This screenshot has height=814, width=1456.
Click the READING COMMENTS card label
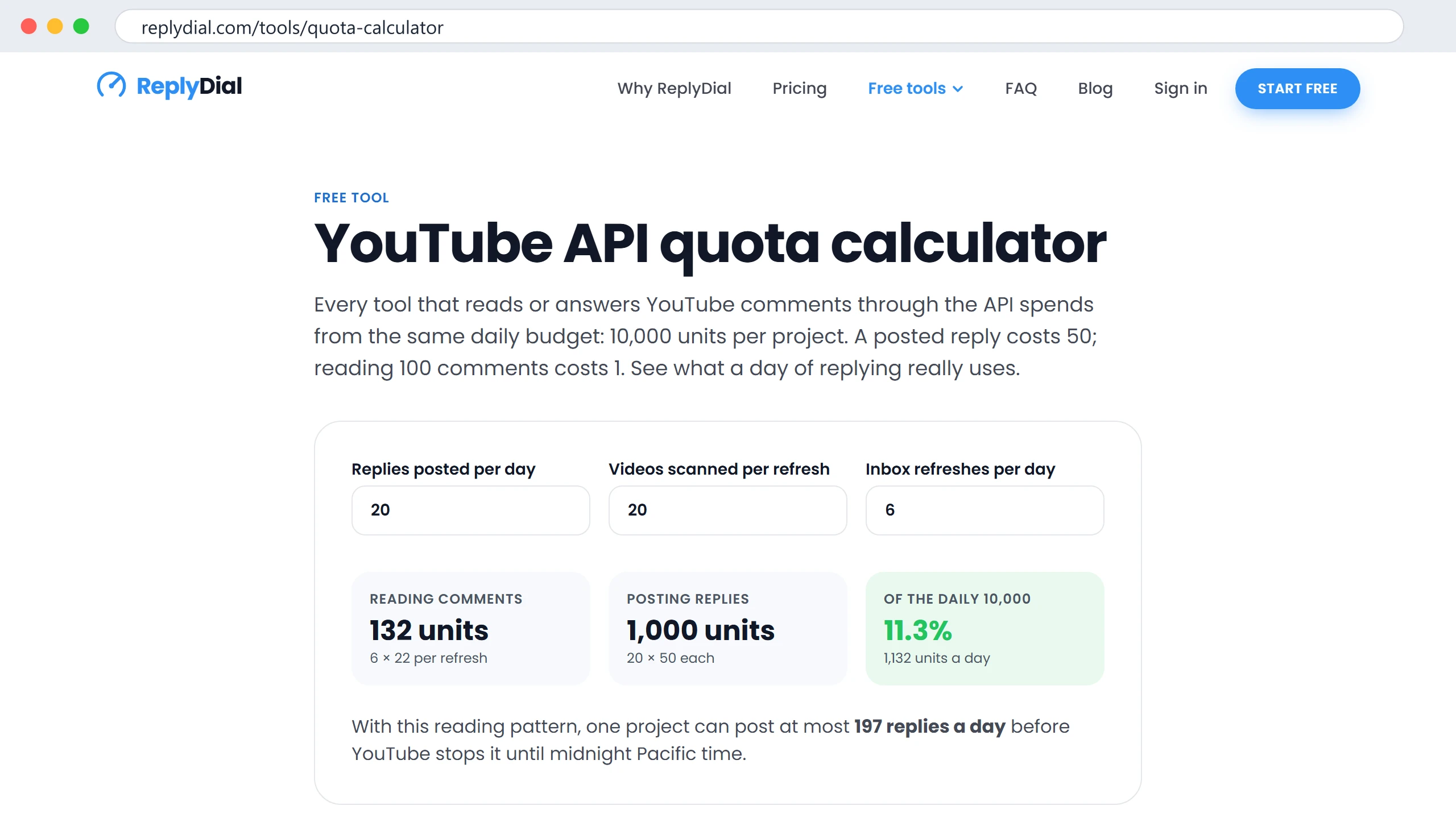446,599
